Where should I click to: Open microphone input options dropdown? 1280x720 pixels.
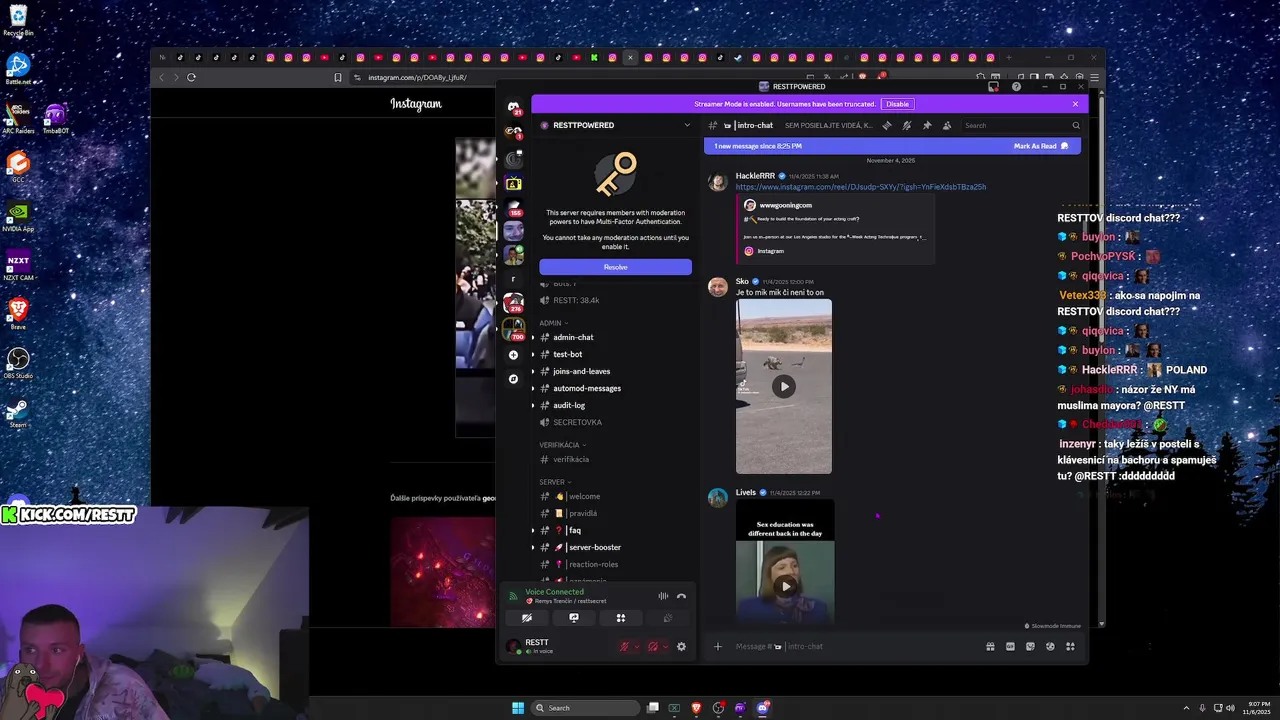point(637,646)
